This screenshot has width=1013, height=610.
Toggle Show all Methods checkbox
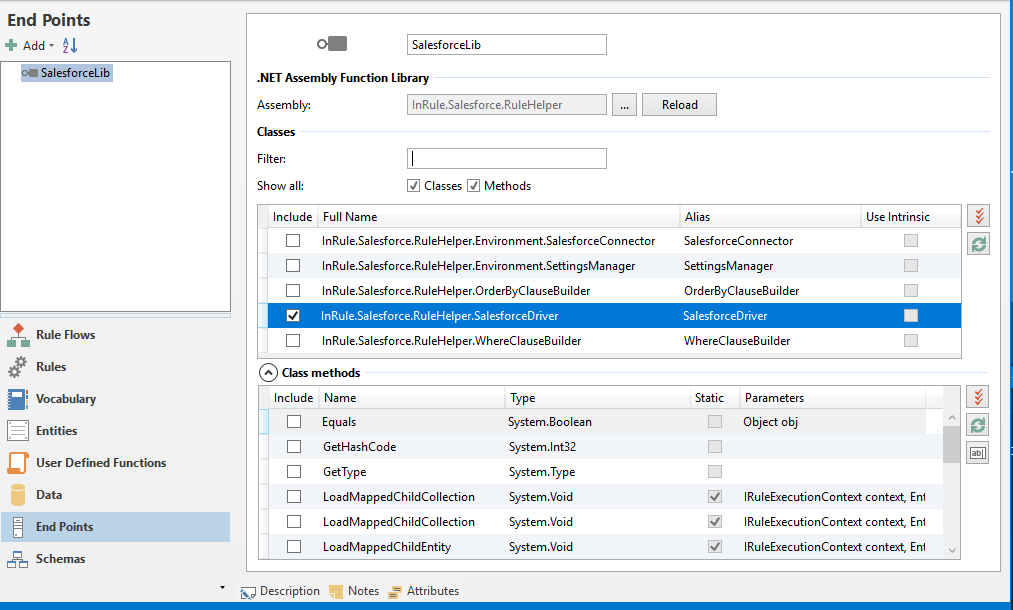pyautogui.click(x=474, y=186)
